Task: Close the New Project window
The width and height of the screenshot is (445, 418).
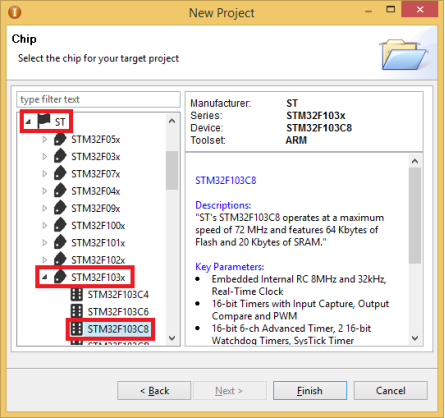Action: coord(420,9)
